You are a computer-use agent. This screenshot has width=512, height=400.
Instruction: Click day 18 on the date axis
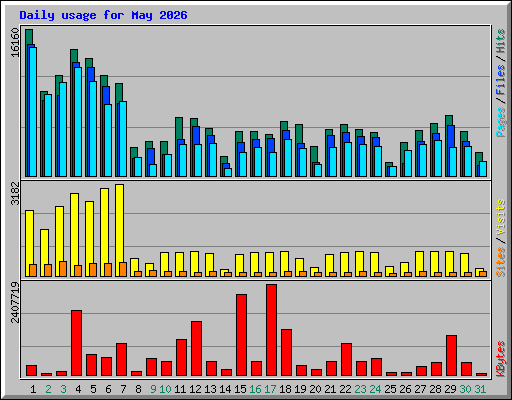point(285,389)
